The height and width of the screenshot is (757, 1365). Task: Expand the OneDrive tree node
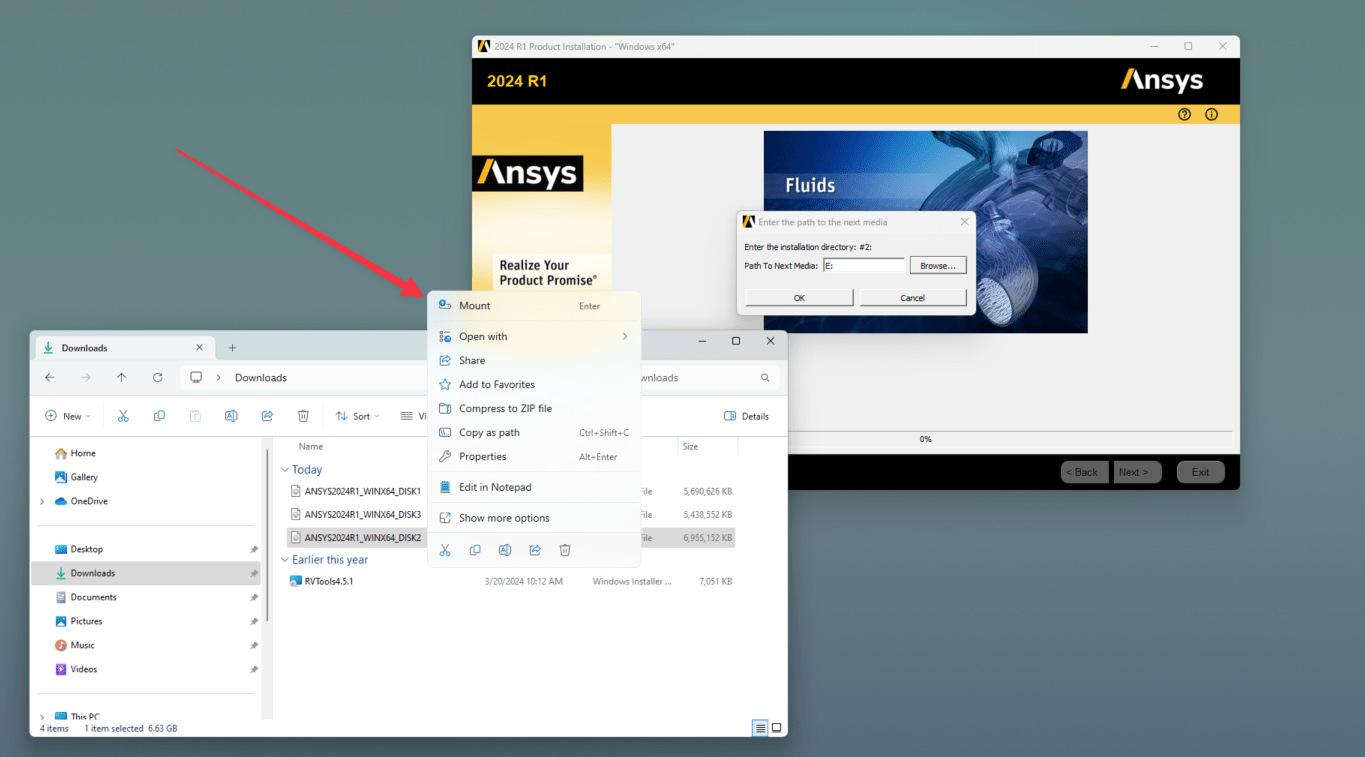[42, 501]
